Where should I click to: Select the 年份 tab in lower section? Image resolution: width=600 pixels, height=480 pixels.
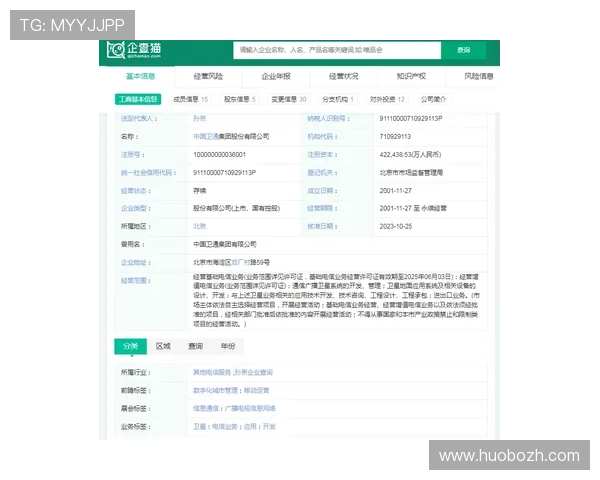[x=228, y=346]
